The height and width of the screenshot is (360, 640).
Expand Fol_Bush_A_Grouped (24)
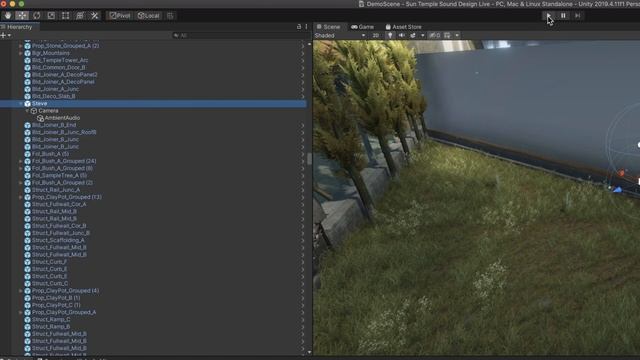click(x=20, y=161)
